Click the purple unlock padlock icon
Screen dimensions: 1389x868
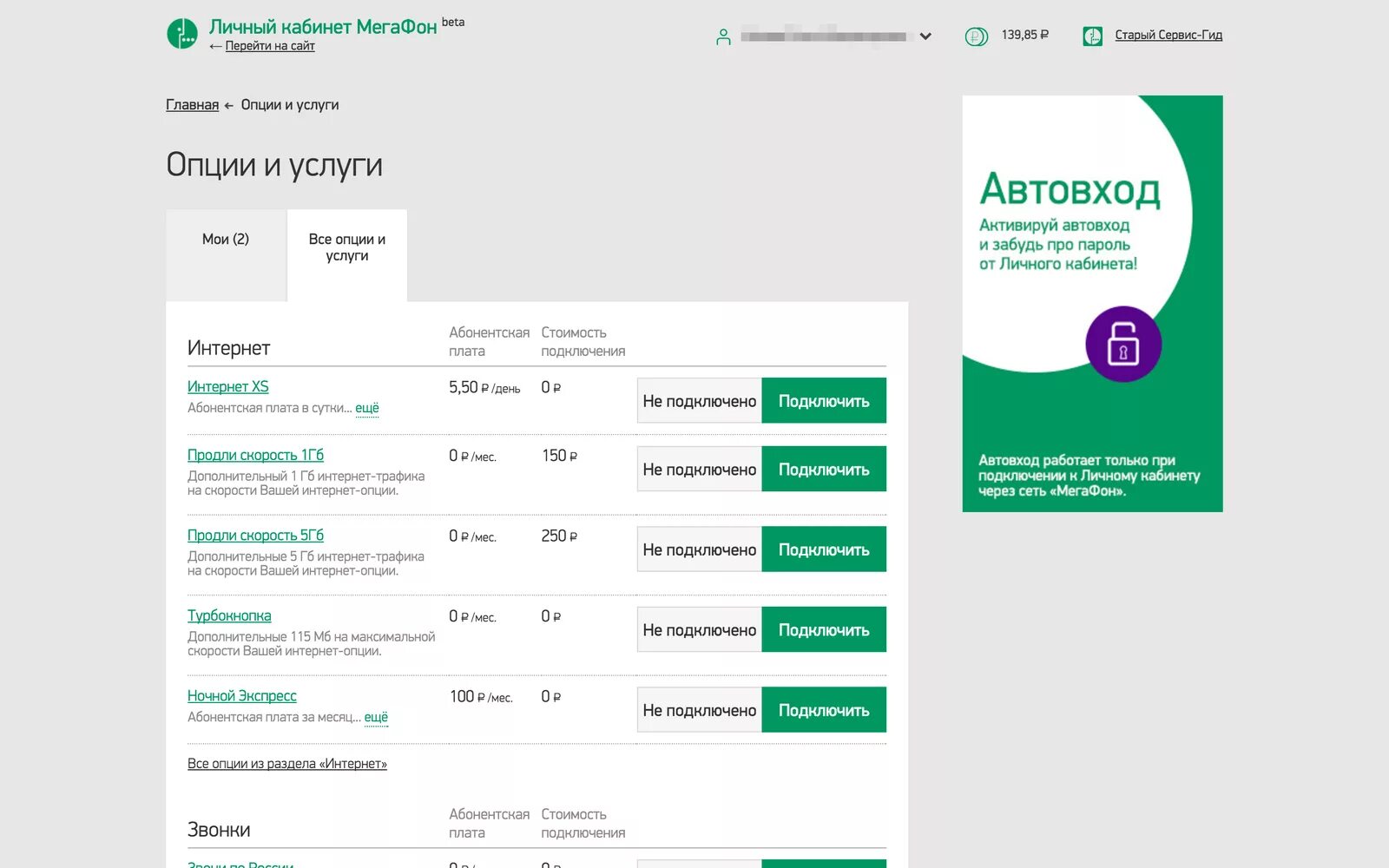[1123, 344]
